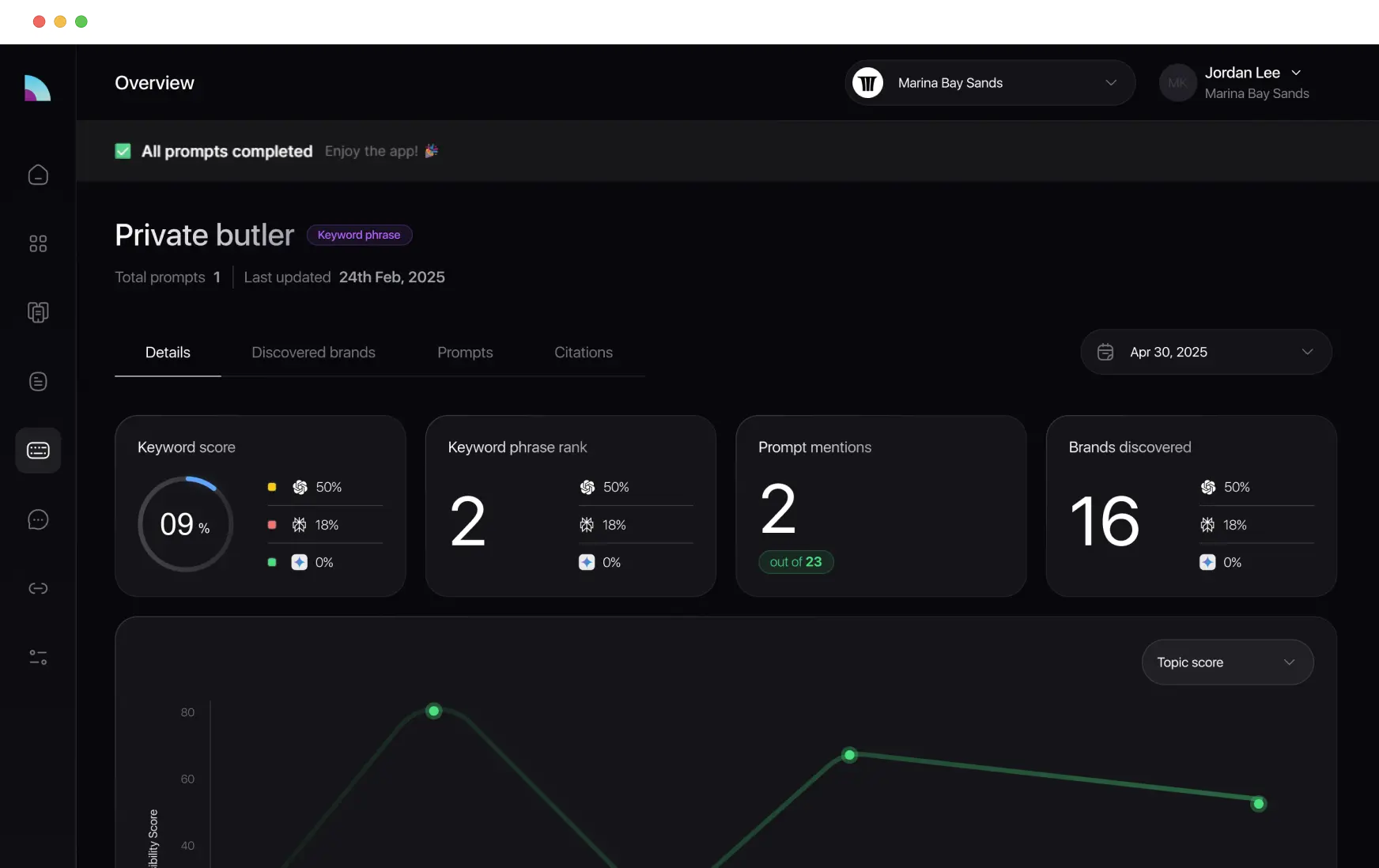Click Perplexity icon in Brands discovered card
This screenshot has width=1379, height=868.
tap(1207, 525)
